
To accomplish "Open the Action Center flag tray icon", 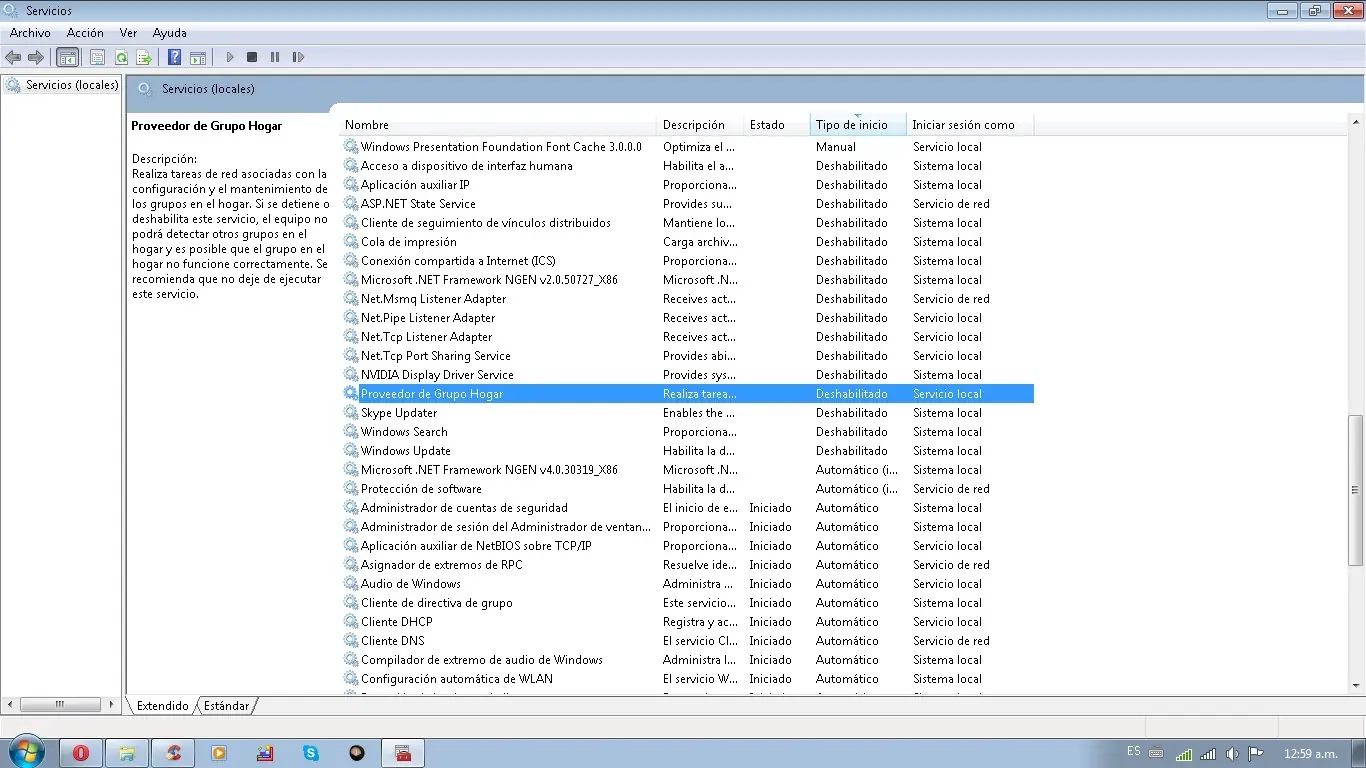I will 1256,753.
